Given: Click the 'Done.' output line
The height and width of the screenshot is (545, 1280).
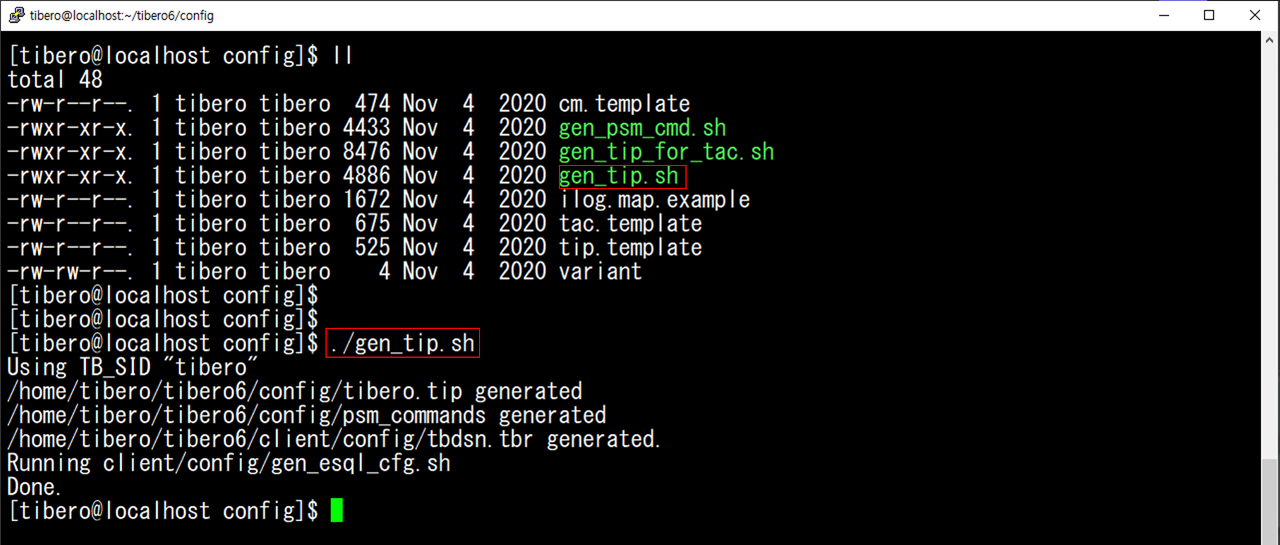Looking at the screenshot, I should pyautogui.click(x=35, y=487).
